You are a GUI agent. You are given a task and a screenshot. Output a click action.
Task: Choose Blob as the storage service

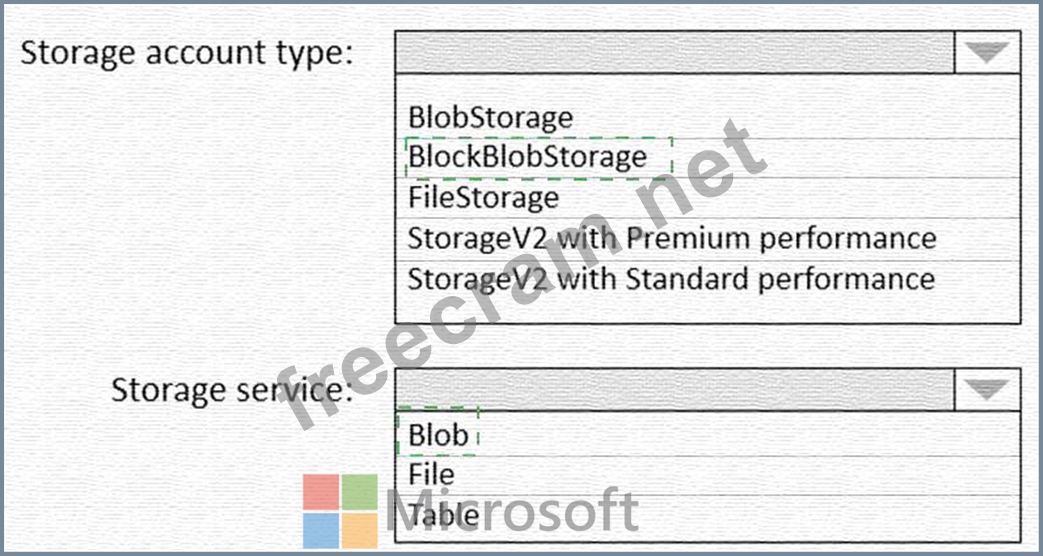pos(438,435)
